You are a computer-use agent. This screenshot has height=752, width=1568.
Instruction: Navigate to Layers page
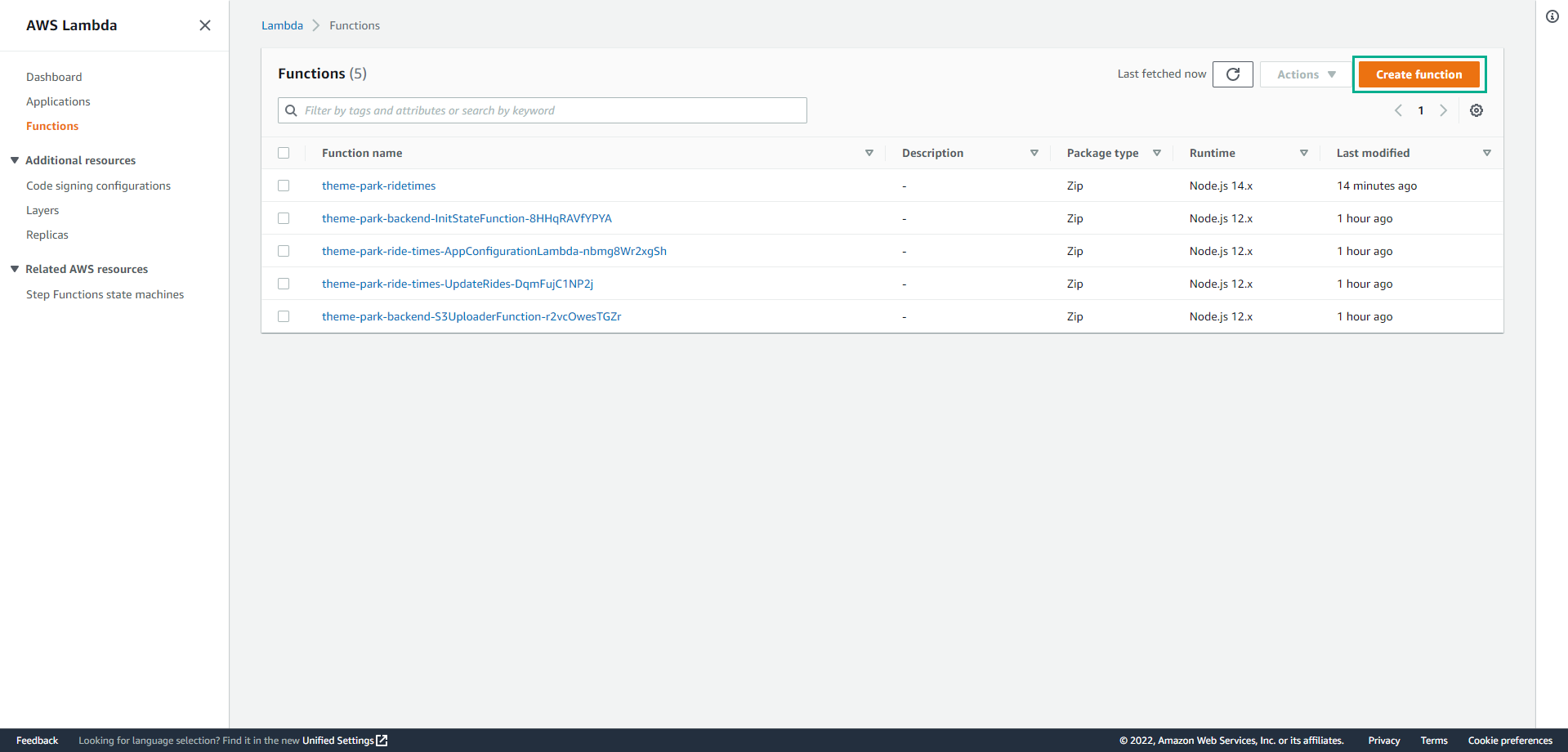tap(42, 210)
